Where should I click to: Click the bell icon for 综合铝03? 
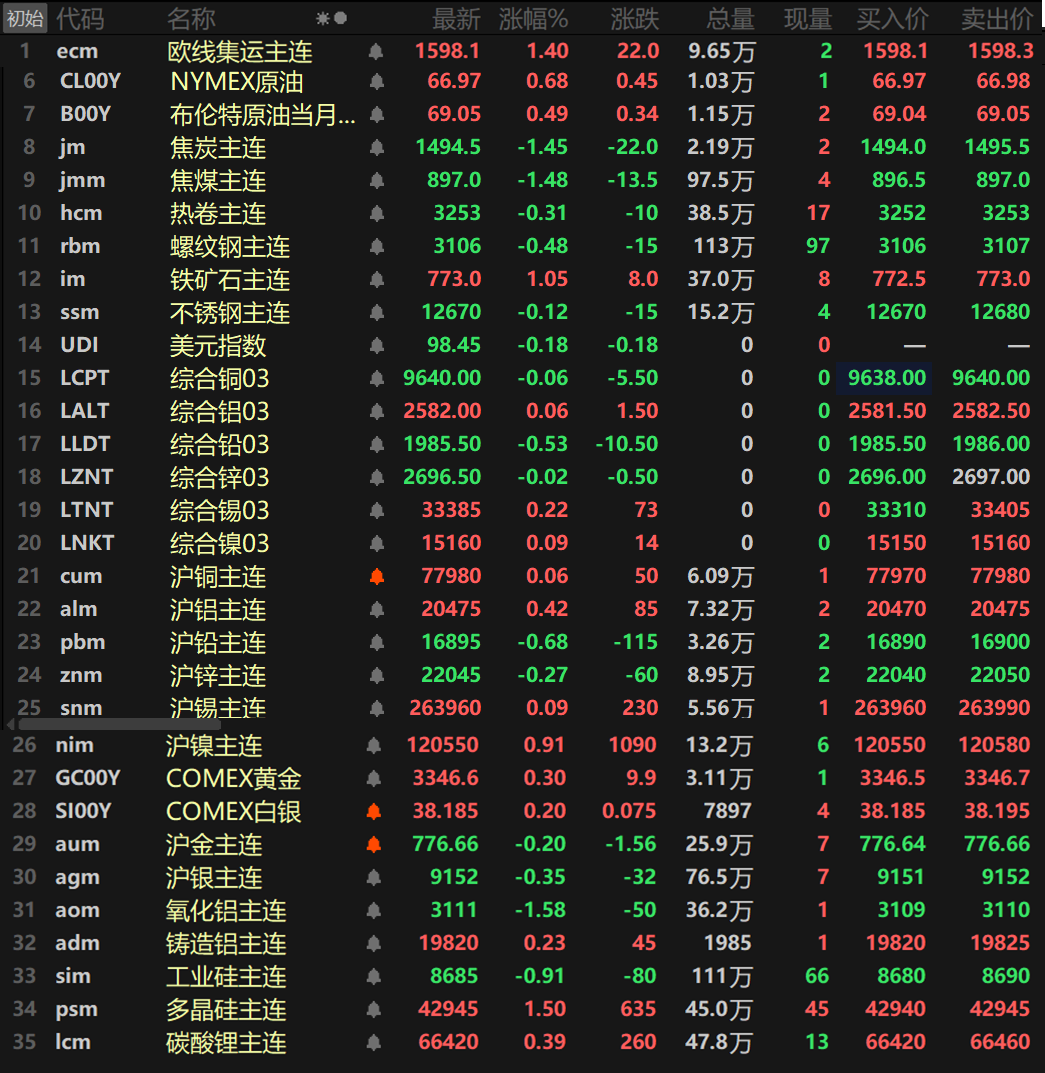click(x=376, y=411)
